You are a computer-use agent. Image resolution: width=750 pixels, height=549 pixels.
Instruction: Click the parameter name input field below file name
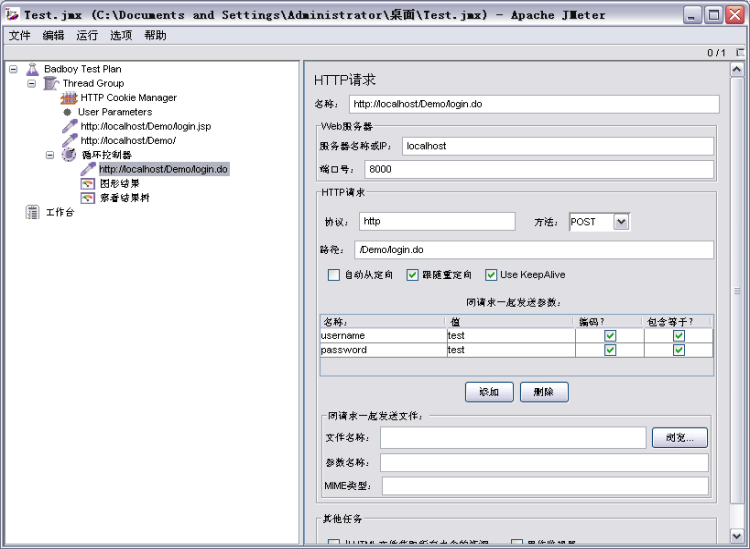544,462
